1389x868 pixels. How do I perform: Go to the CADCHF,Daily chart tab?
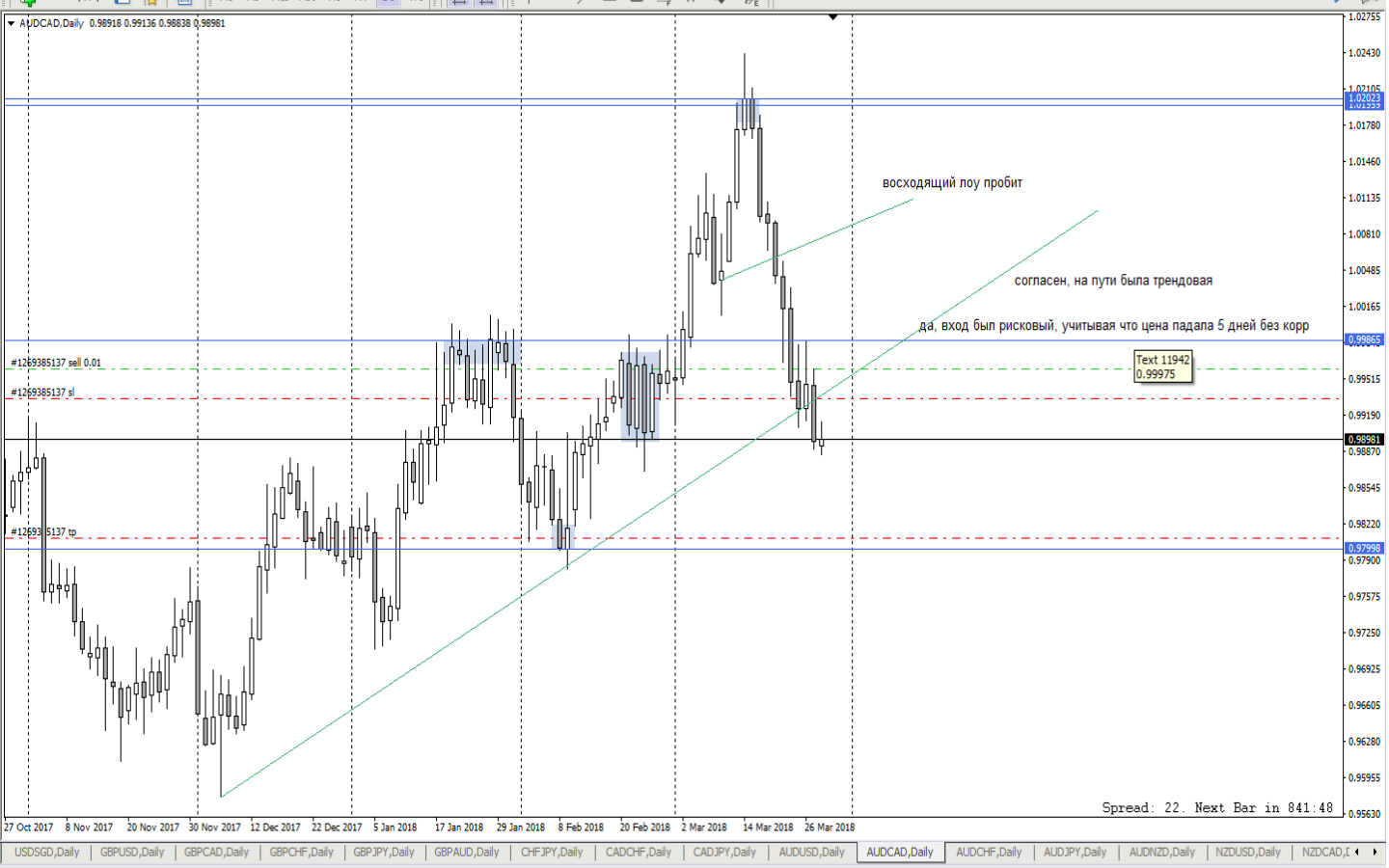(639, 853)
